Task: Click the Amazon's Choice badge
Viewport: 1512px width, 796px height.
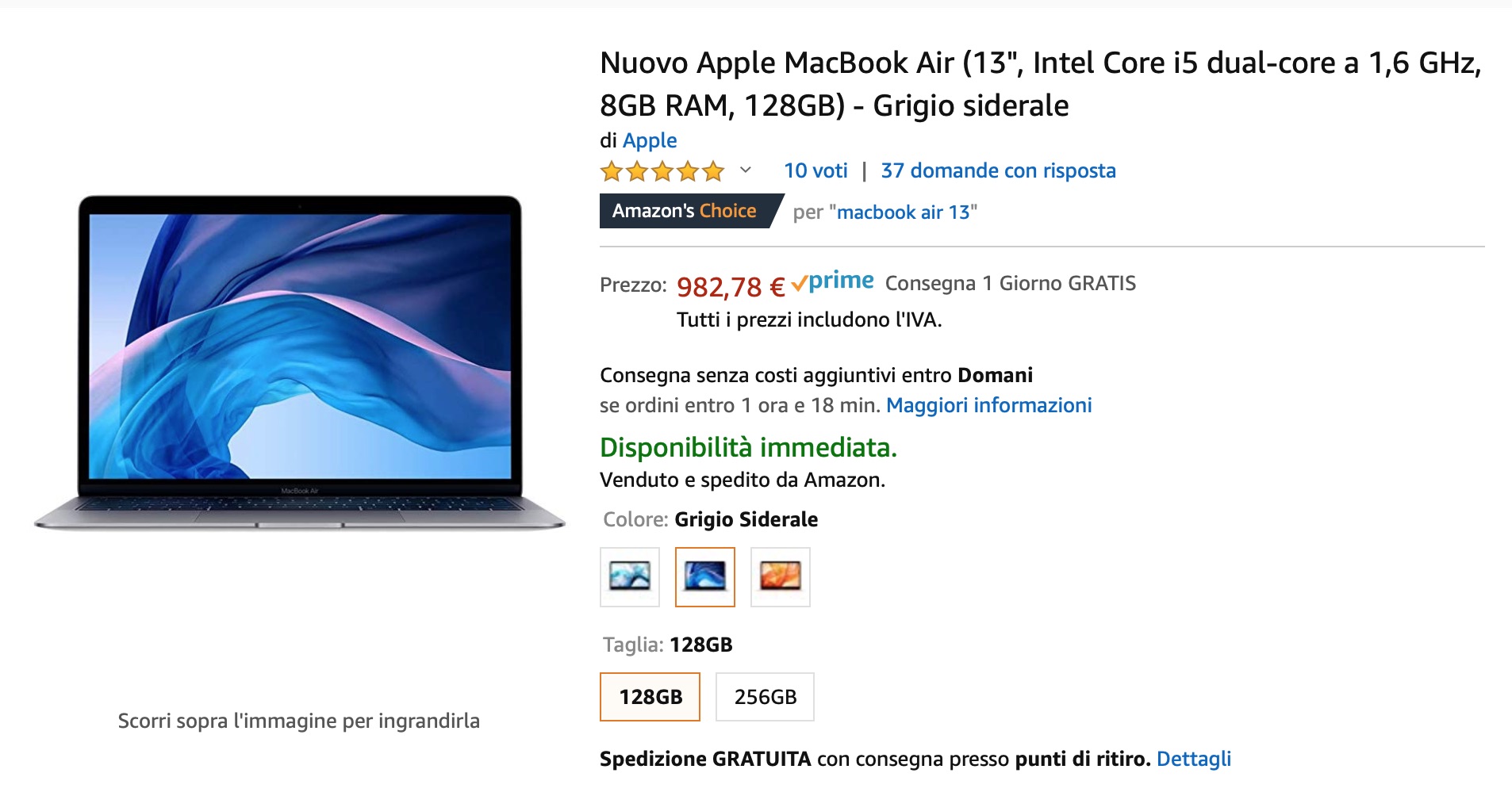Action: pos(685,211)
